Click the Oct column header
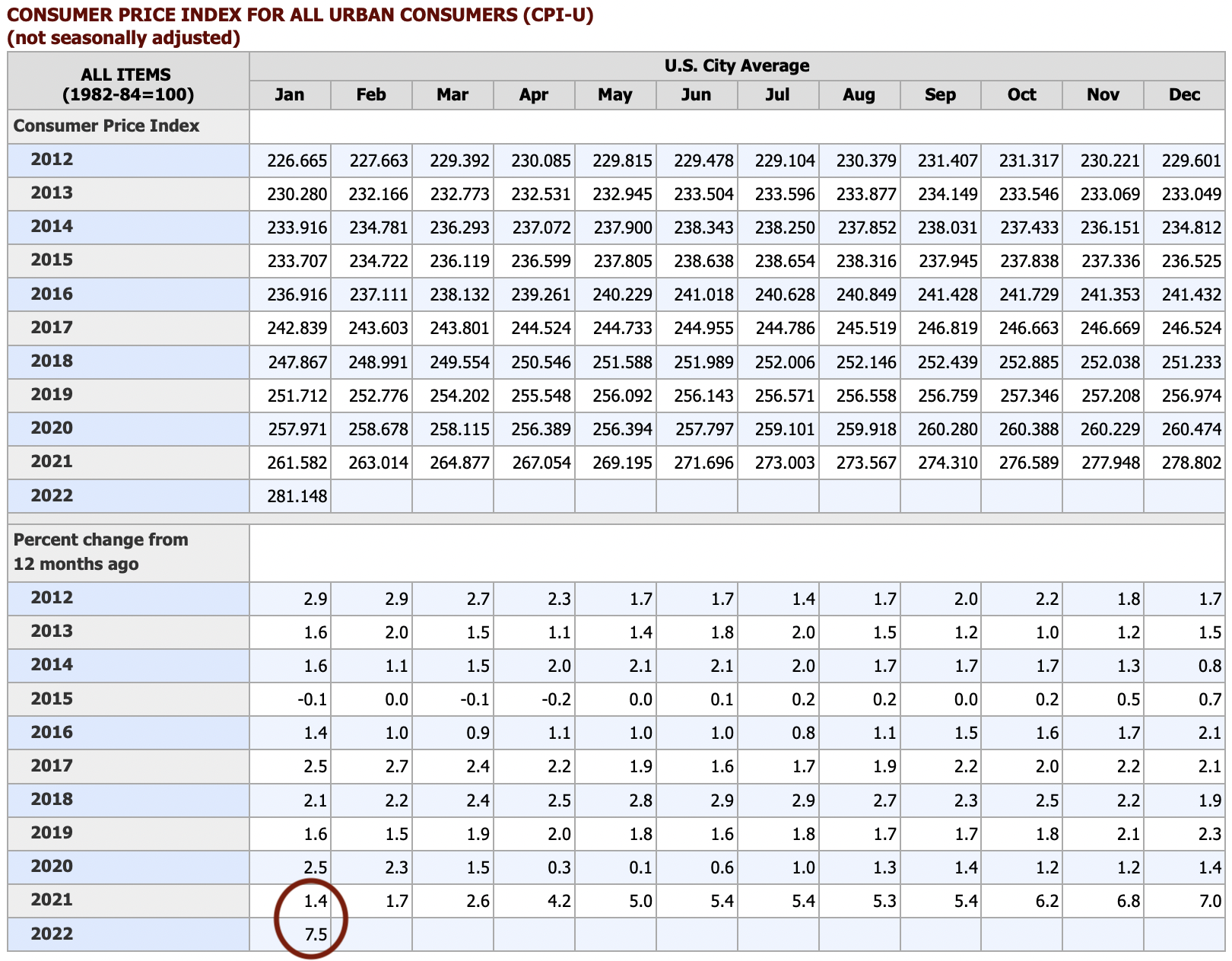Image resolution: width=1232 pixels, height=961 pixels. click(1022, 95)
